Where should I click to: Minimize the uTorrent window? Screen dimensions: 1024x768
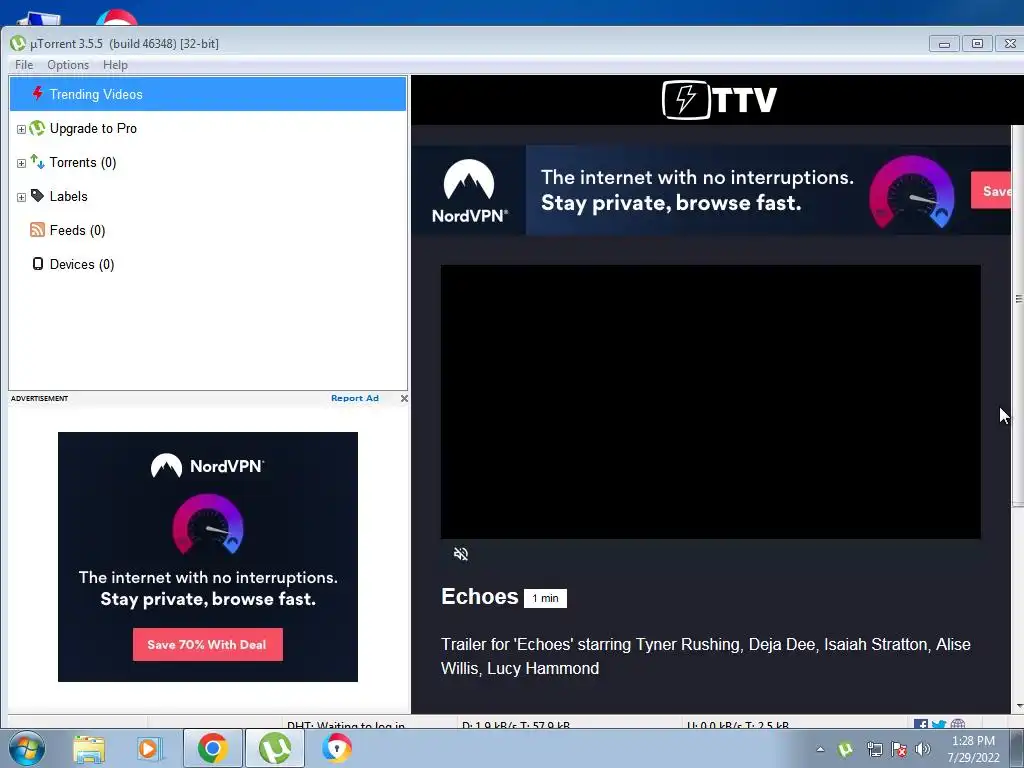tap(944, 44)
